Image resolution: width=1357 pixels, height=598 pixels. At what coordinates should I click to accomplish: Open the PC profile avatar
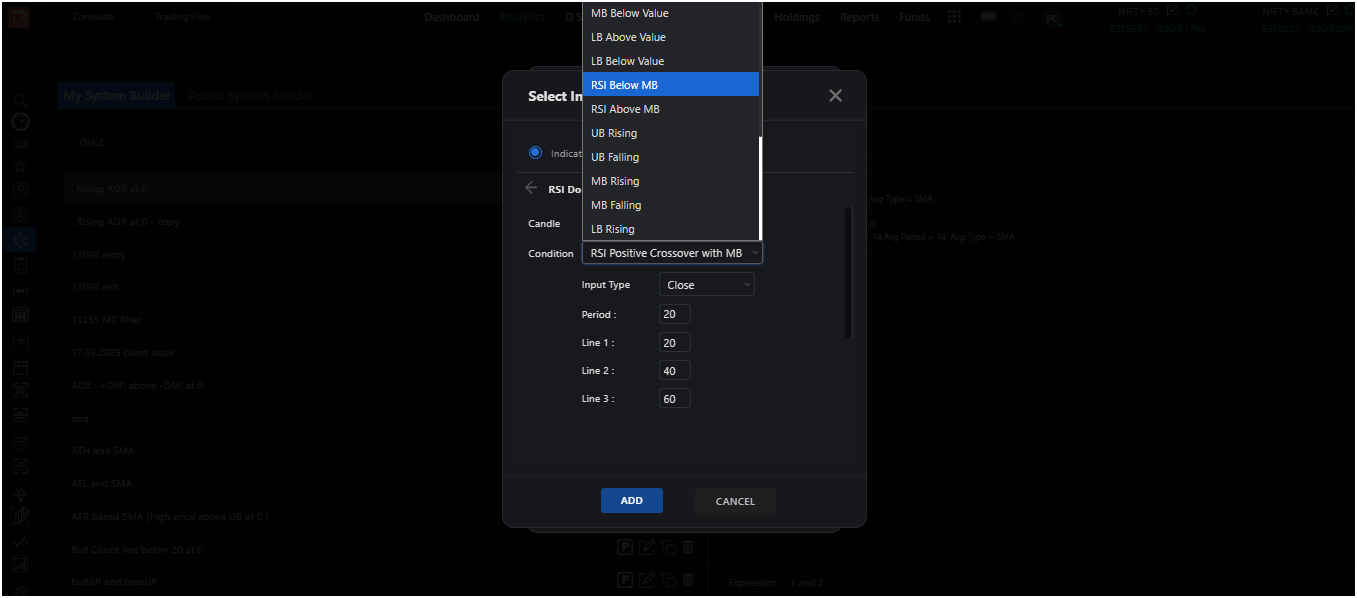tap(1053, 18)
